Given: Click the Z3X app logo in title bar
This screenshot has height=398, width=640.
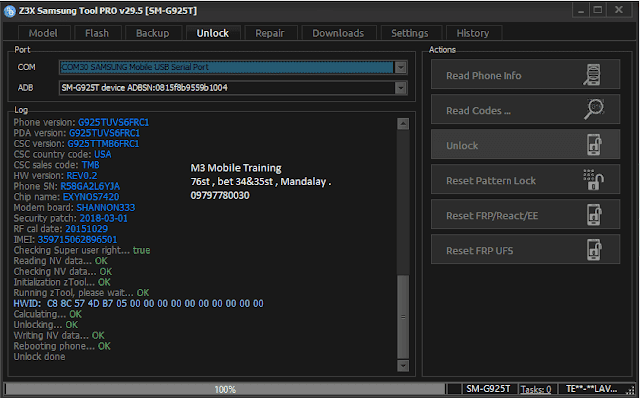Looking at the screenshot, I should click(9, 11).
